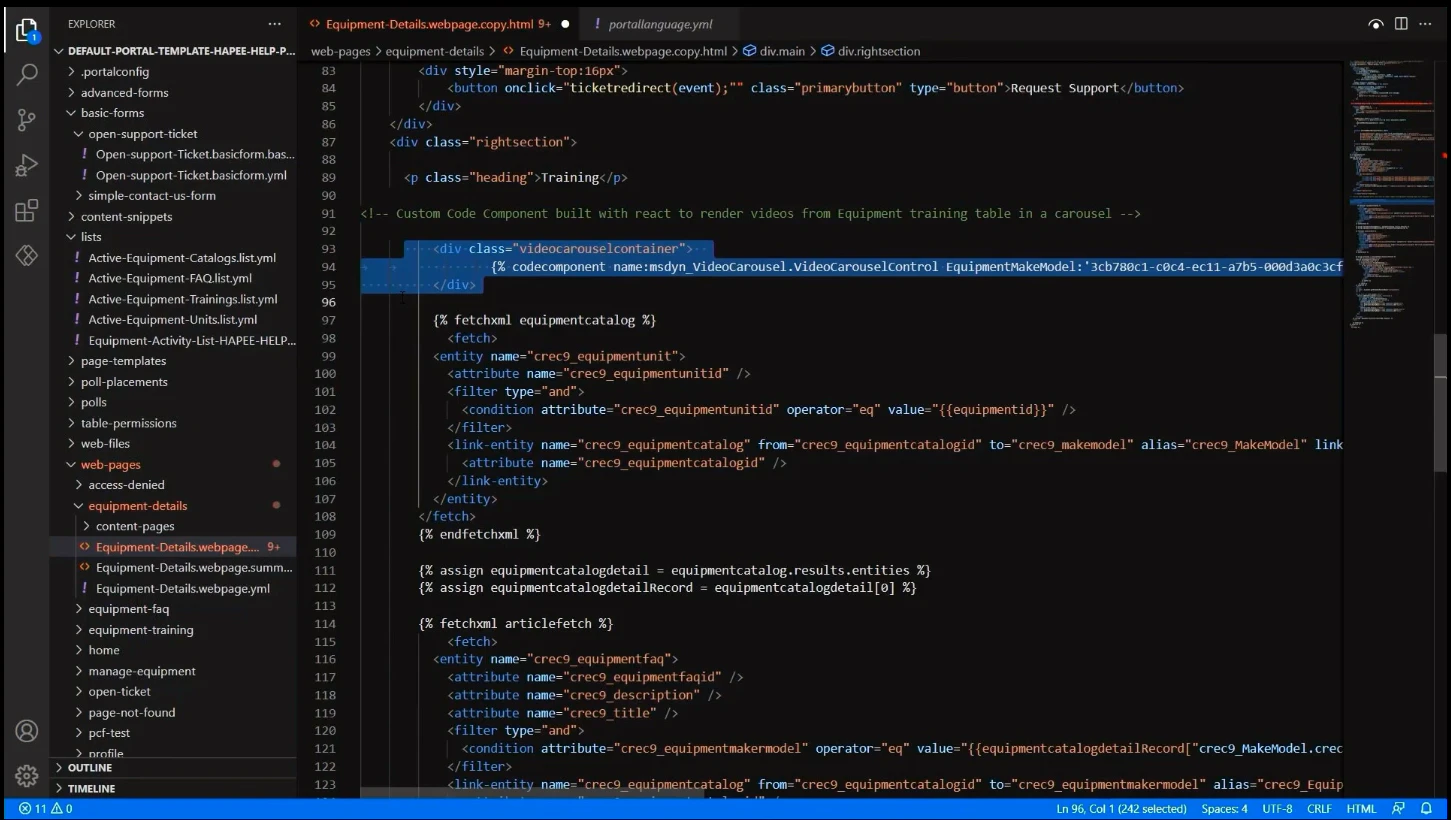The image size is (1451, 820).
Task: Select Equipment-Details.webpage.copy.html editor tab
Action: tap(430, 24)
